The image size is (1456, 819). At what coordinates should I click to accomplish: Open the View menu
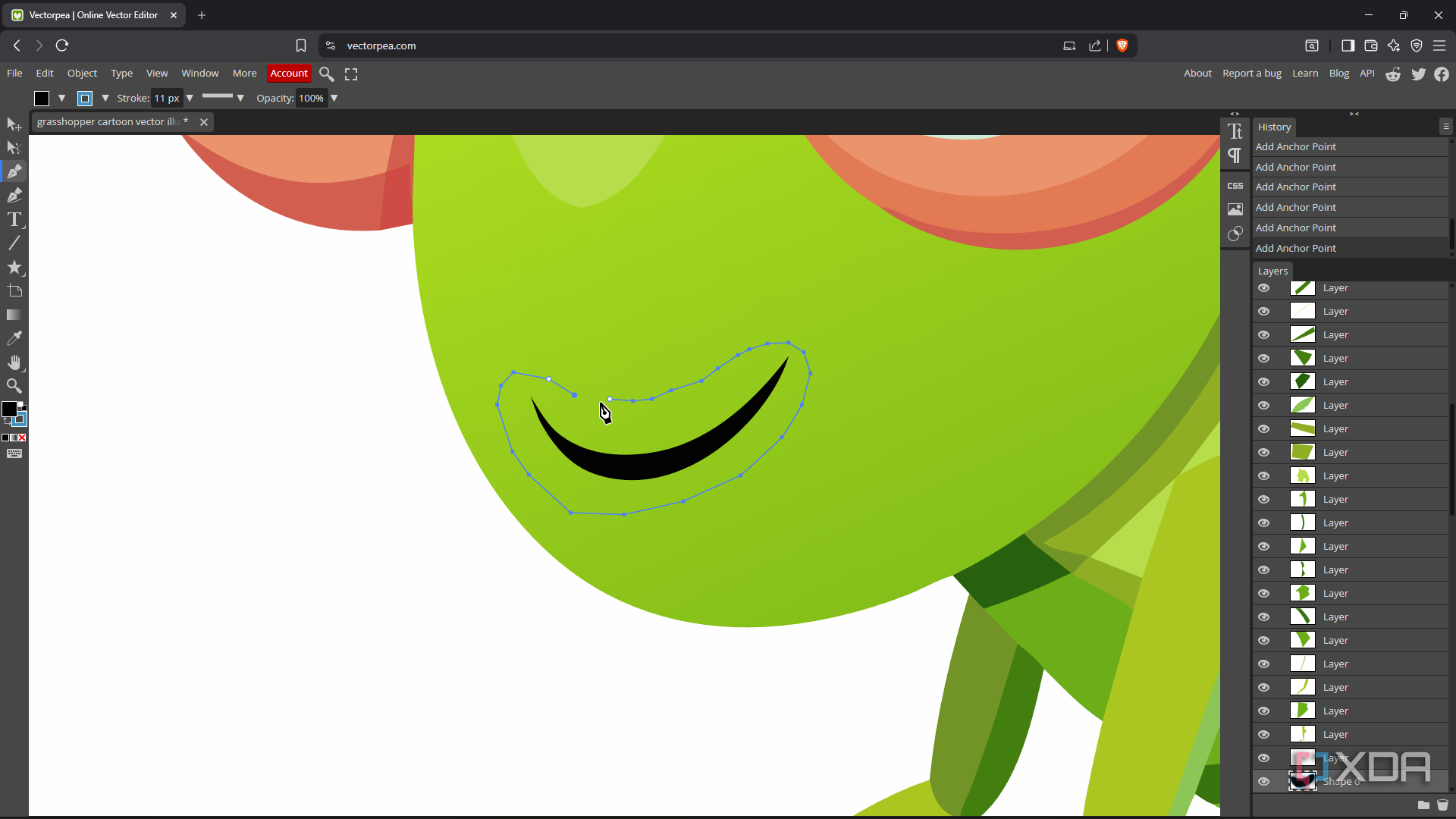pos(157,74)
